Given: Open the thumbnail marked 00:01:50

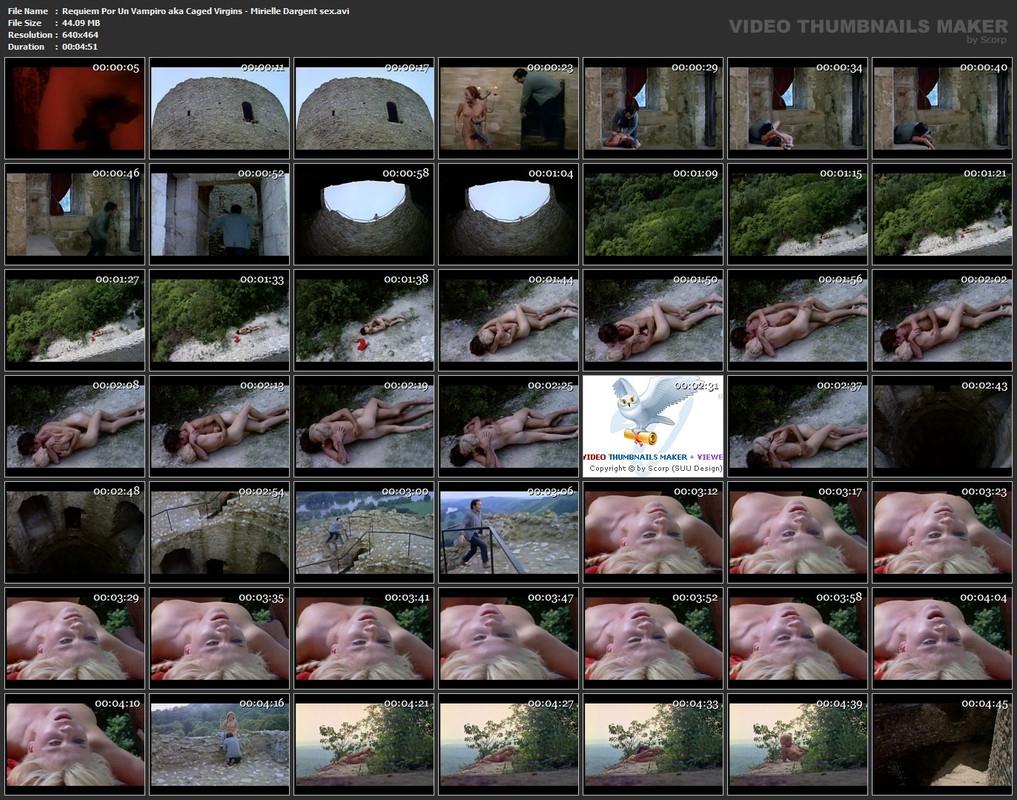Looking at the screenshot, I should tap(653, 320).
